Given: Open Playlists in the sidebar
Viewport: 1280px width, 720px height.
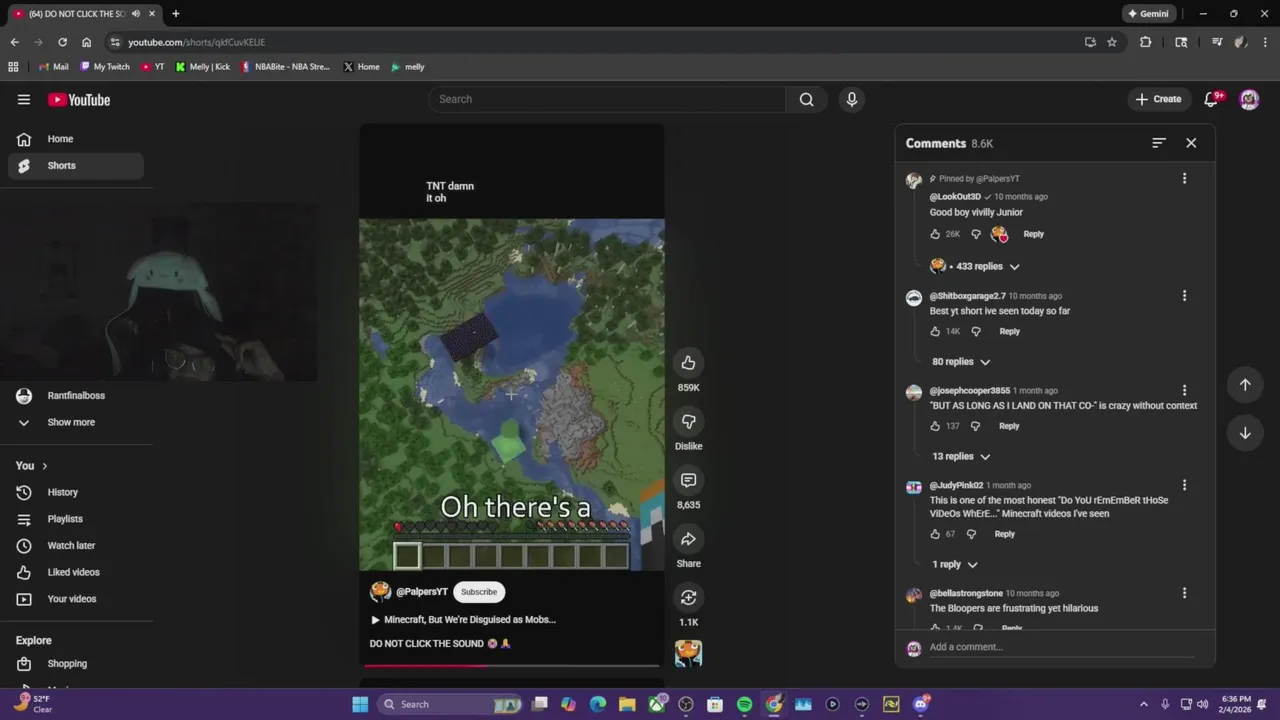Looking at the screenshot, I should click(76, 519).
